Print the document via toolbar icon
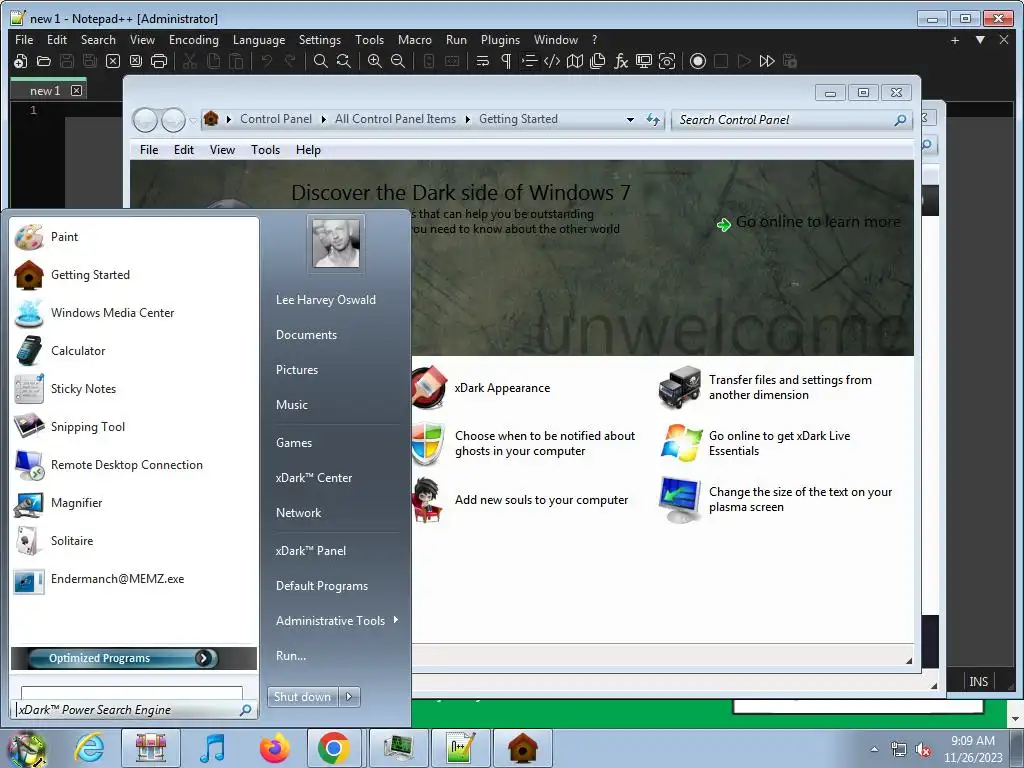This screenshot has width=1024, height=768. click(159, 61)
